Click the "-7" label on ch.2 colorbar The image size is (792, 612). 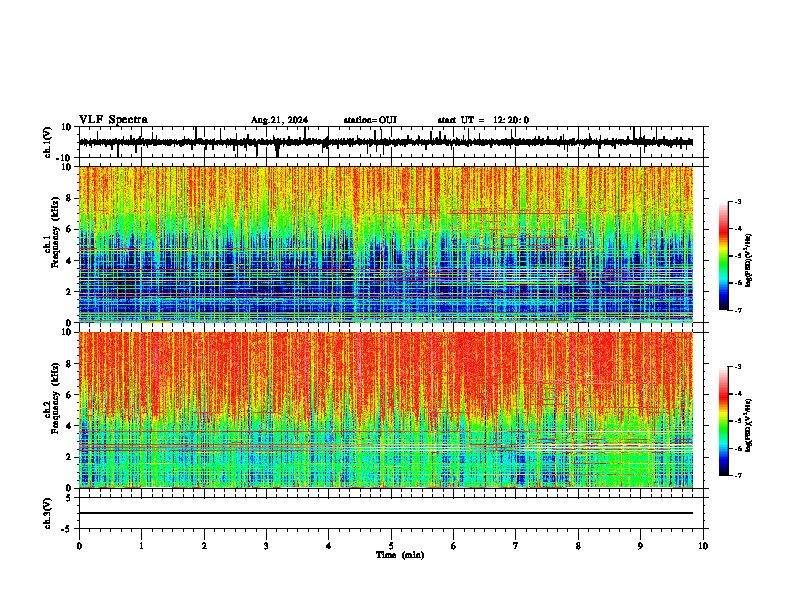click(738, 475)
